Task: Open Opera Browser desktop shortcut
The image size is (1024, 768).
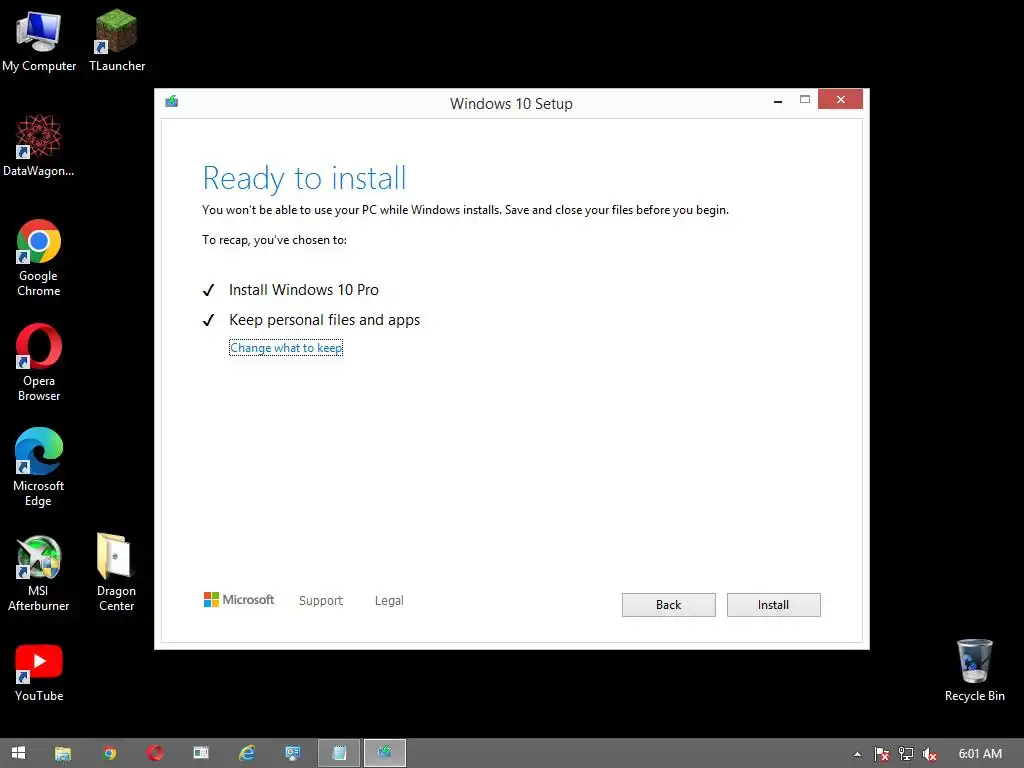Action: click(x=39, y=362)
